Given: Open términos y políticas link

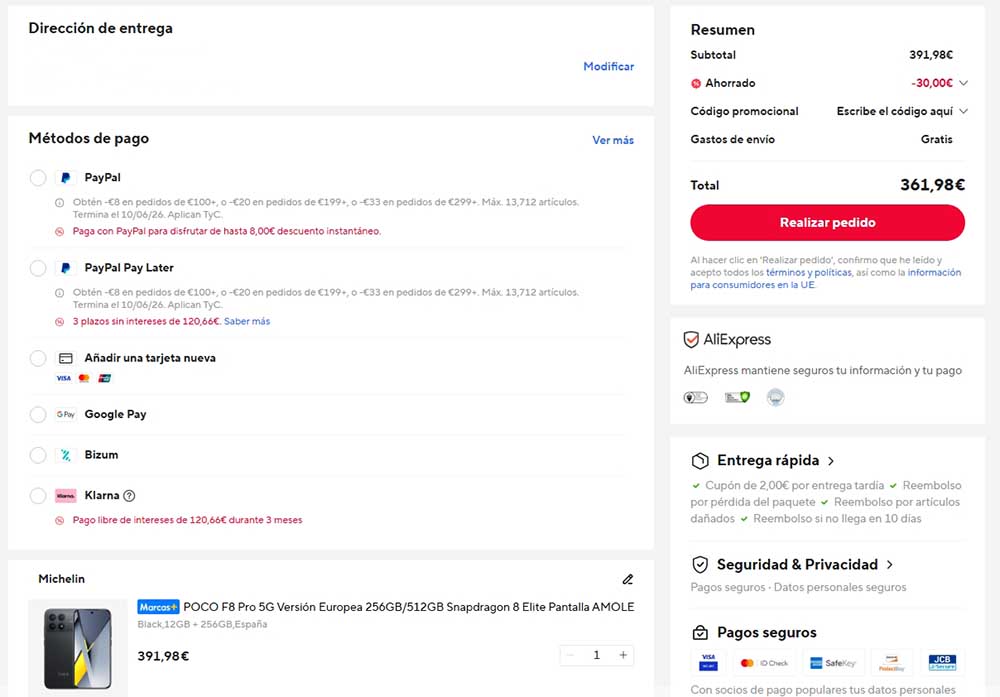Looking at the screenshot, I should pyautogui.click(x=809, y=272).
